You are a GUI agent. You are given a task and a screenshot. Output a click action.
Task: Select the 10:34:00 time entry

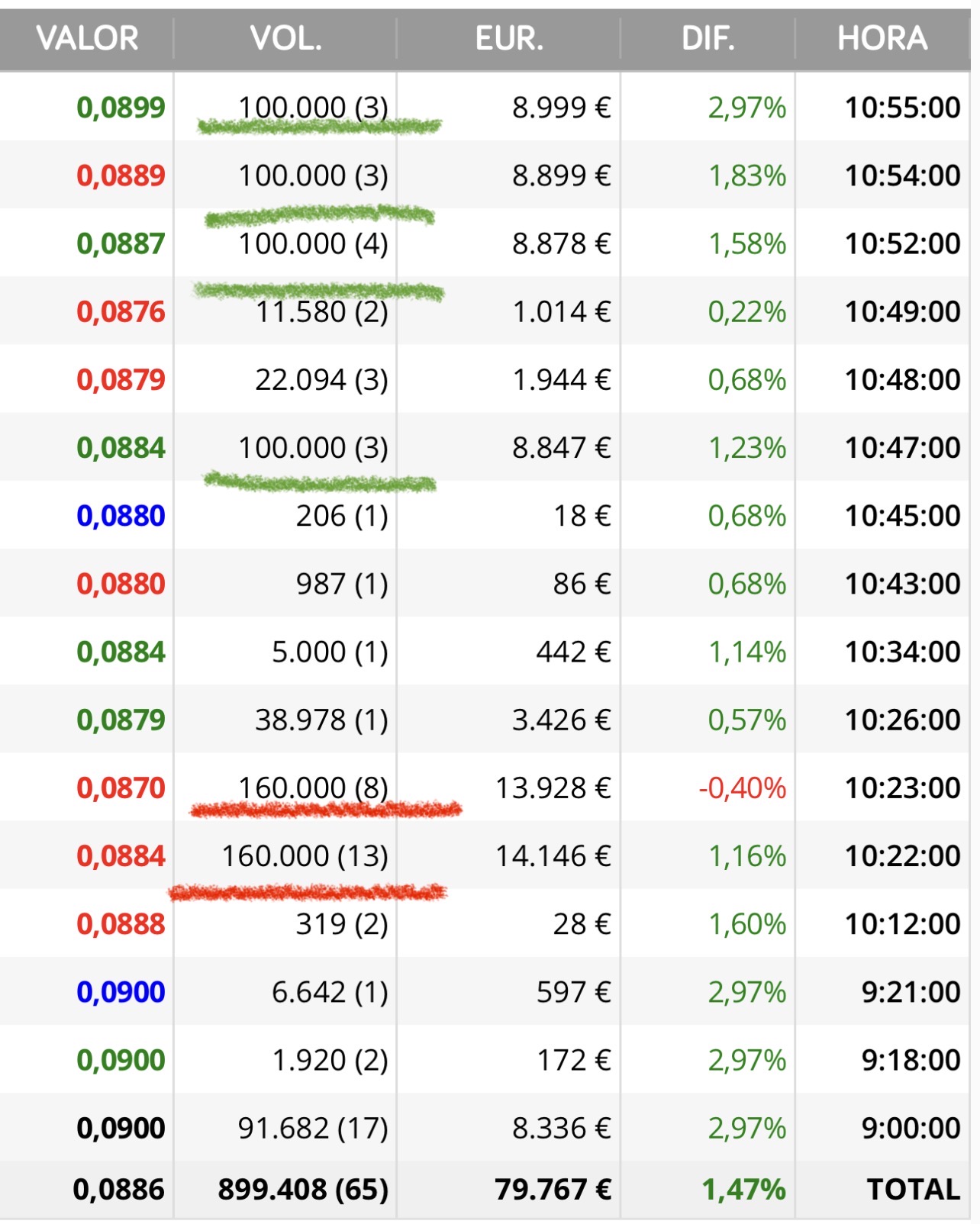pyautogui.click(x=902, y=652)
